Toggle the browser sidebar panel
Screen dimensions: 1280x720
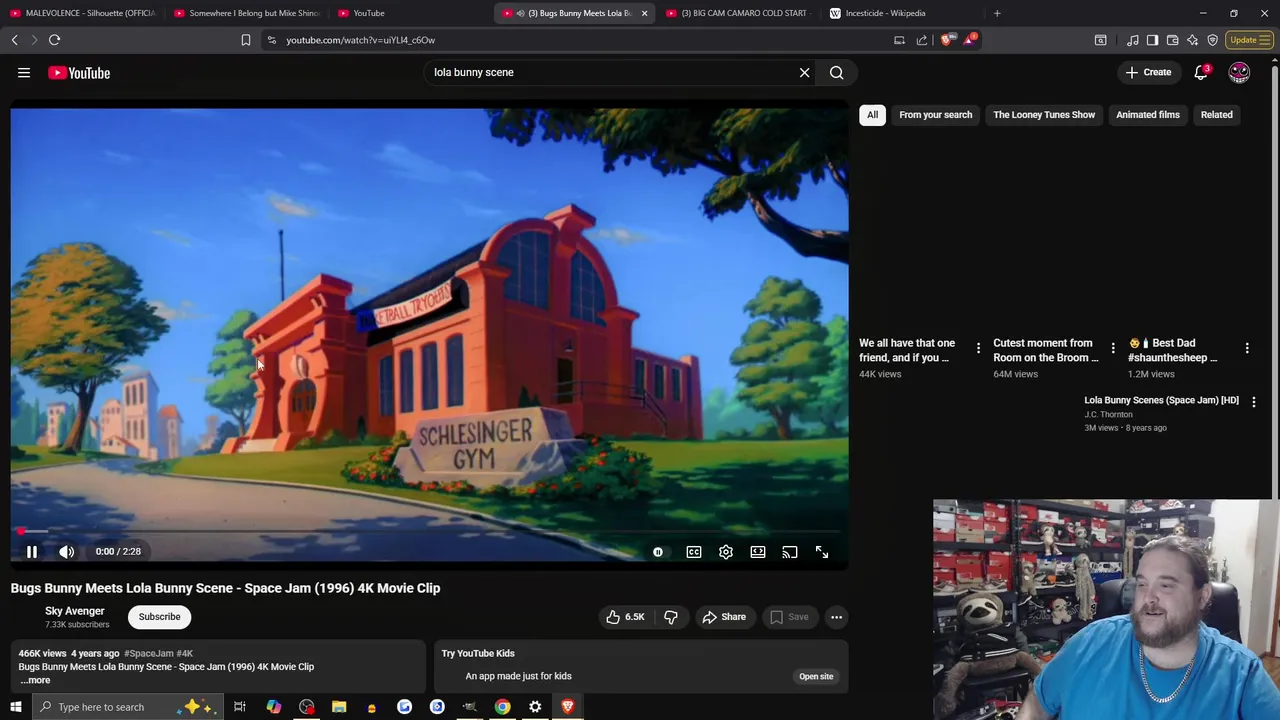(1152, 40)
